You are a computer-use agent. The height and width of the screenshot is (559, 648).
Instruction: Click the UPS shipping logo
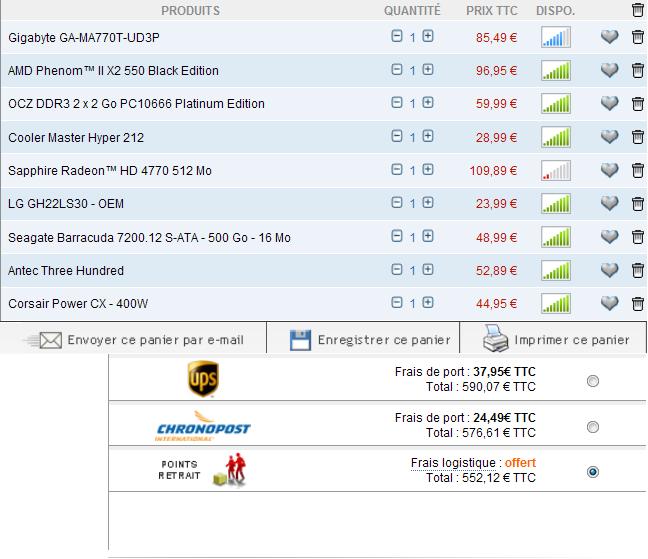point(203,379)
